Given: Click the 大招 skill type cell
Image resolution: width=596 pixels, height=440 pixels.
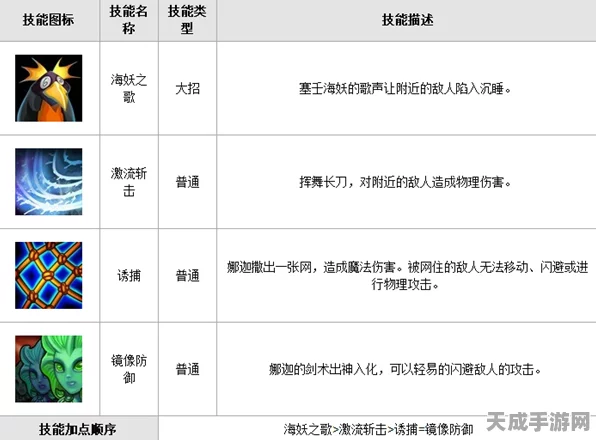Looking at the screenshot, I should pos(187,89).
